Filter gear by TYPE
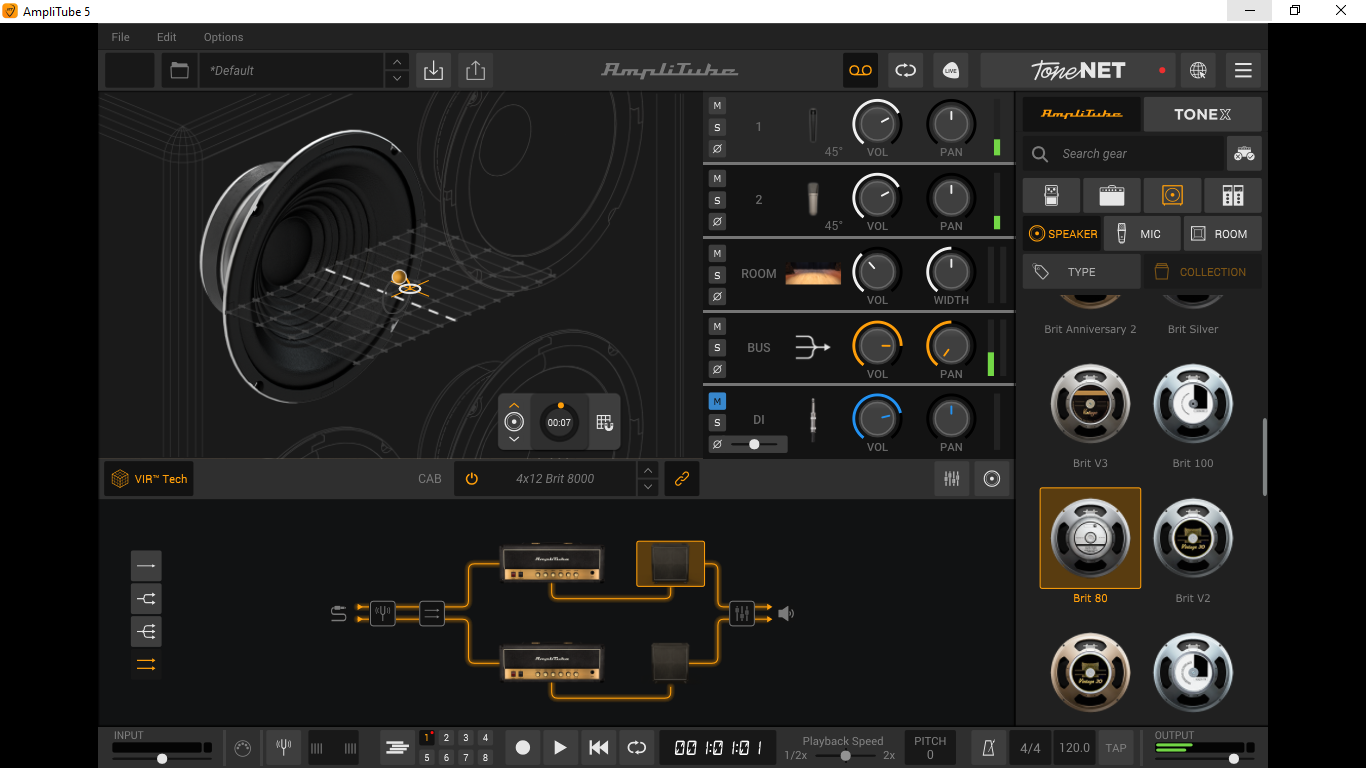Image resolution: width=1366 pixels, height=768 pixels. (x=1081, y=272)
